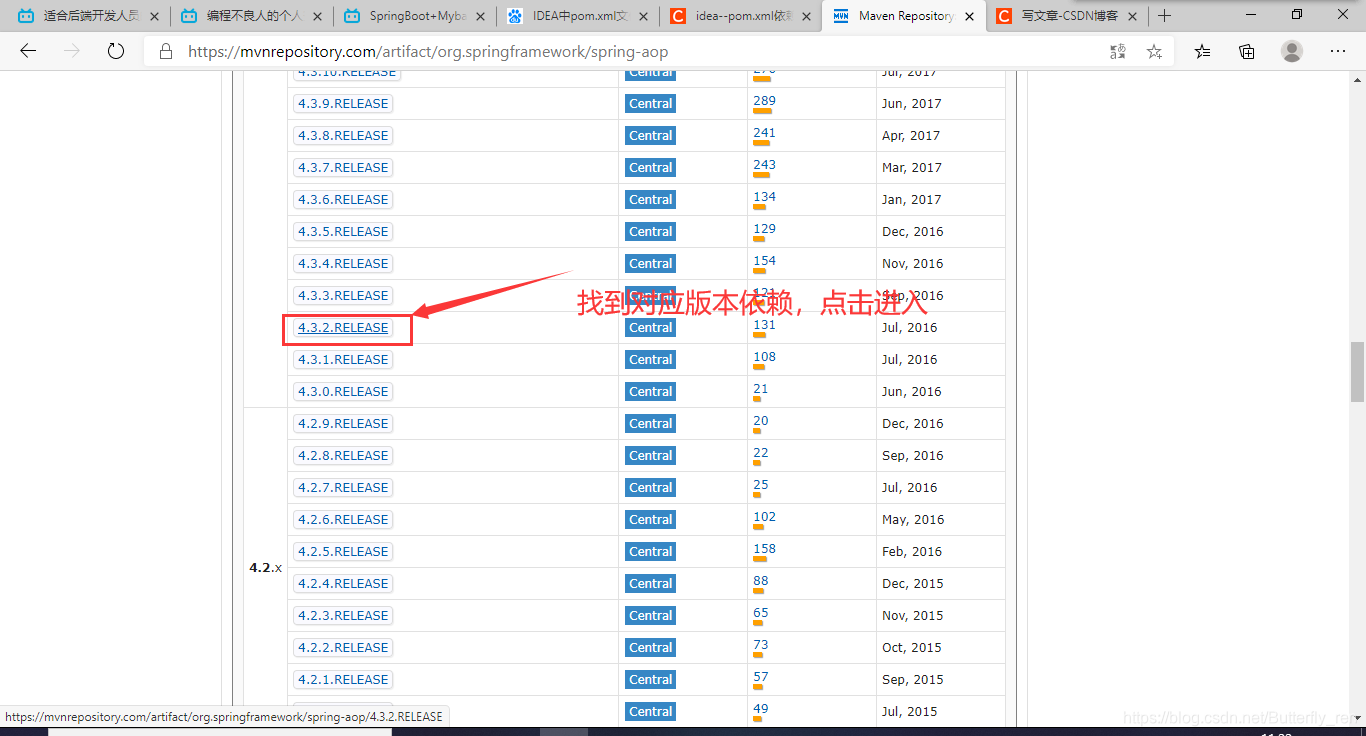Open version 4.2.3.RELEASE

tap(343, 615)
